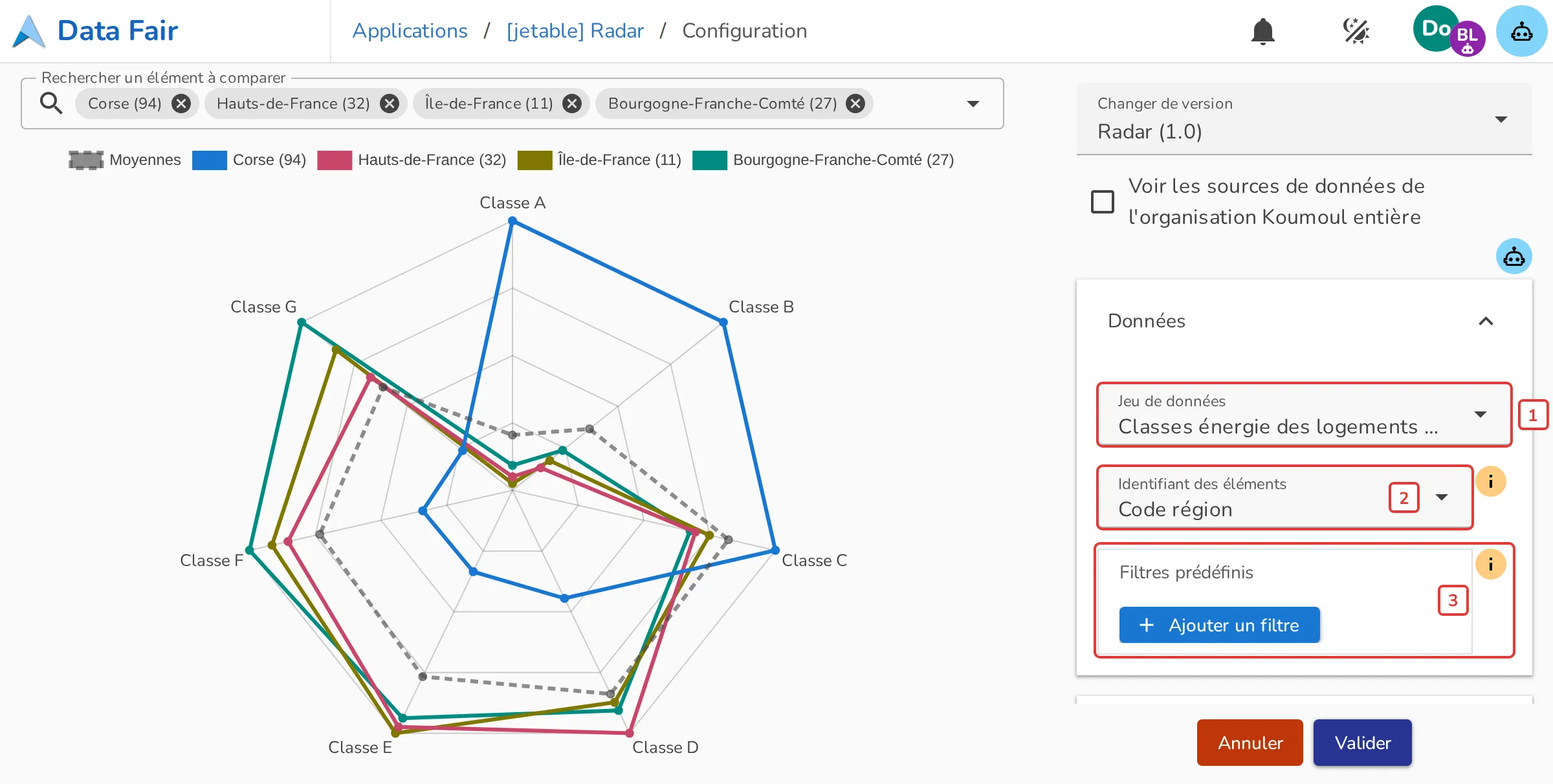Go to Applications breadcrumb
The image size is (1553, 784).
[x=410, y=31]
